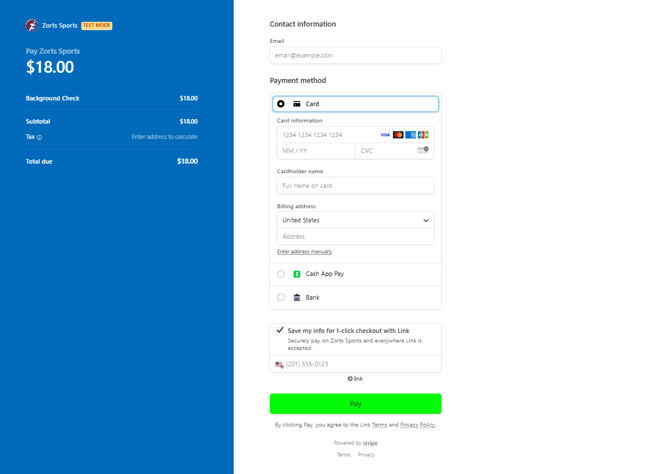Select the Cash App Pay radio option
Image resolution: width=670 pixels, height=474 pixels.
(281, 274)
